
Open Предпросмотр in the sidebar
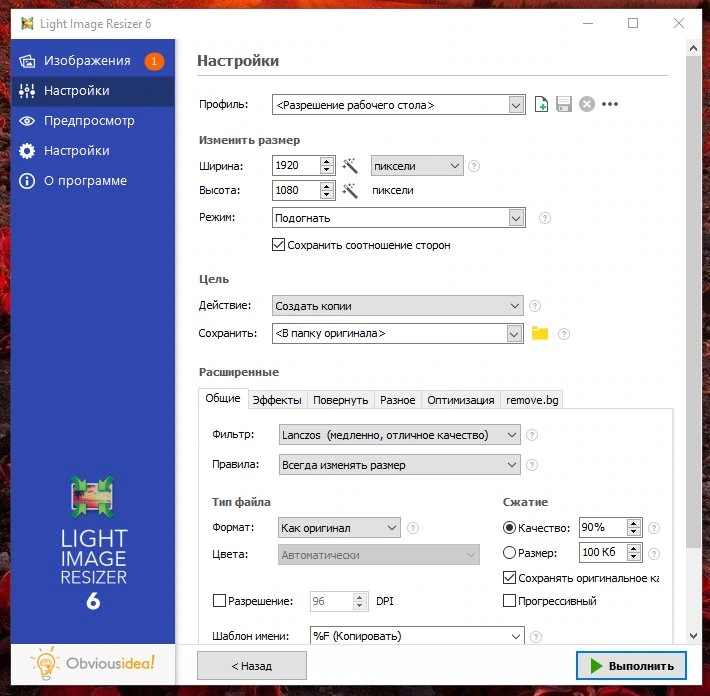(x=92, y=120)
